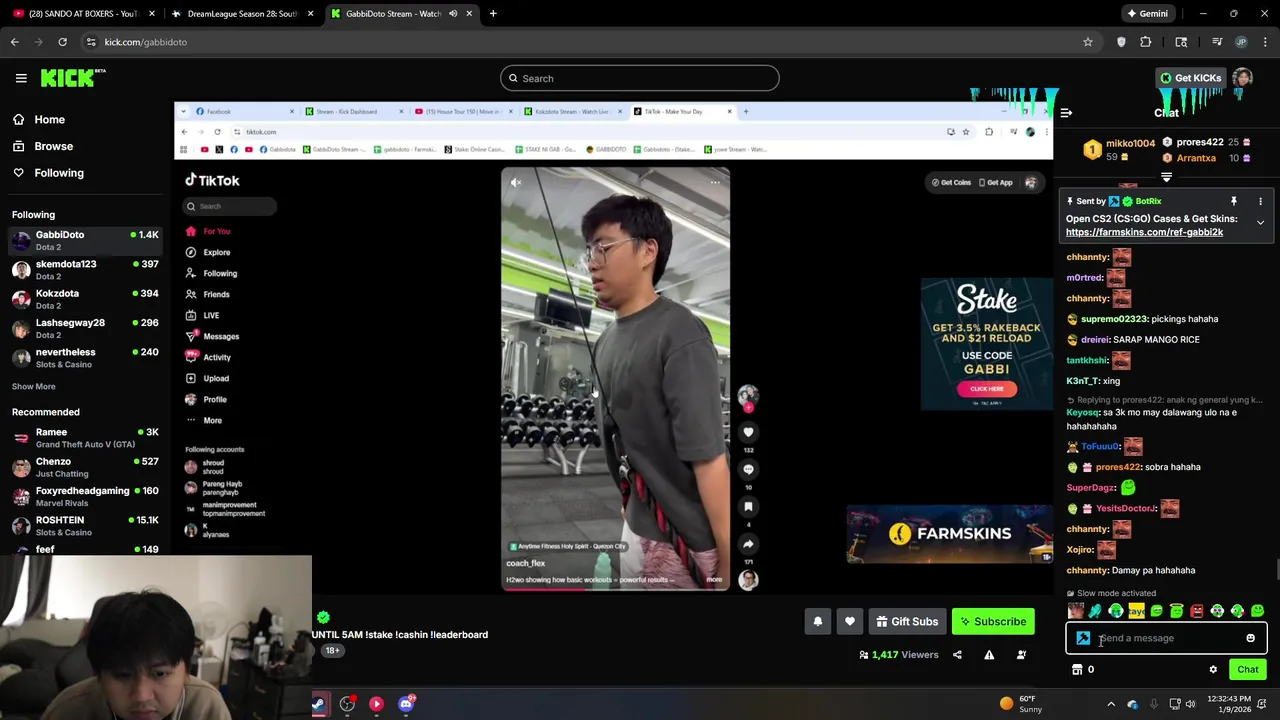Viewport: 1280px width, 720px height.
Task: Click the Subscribe button
Action: (994, 622)
